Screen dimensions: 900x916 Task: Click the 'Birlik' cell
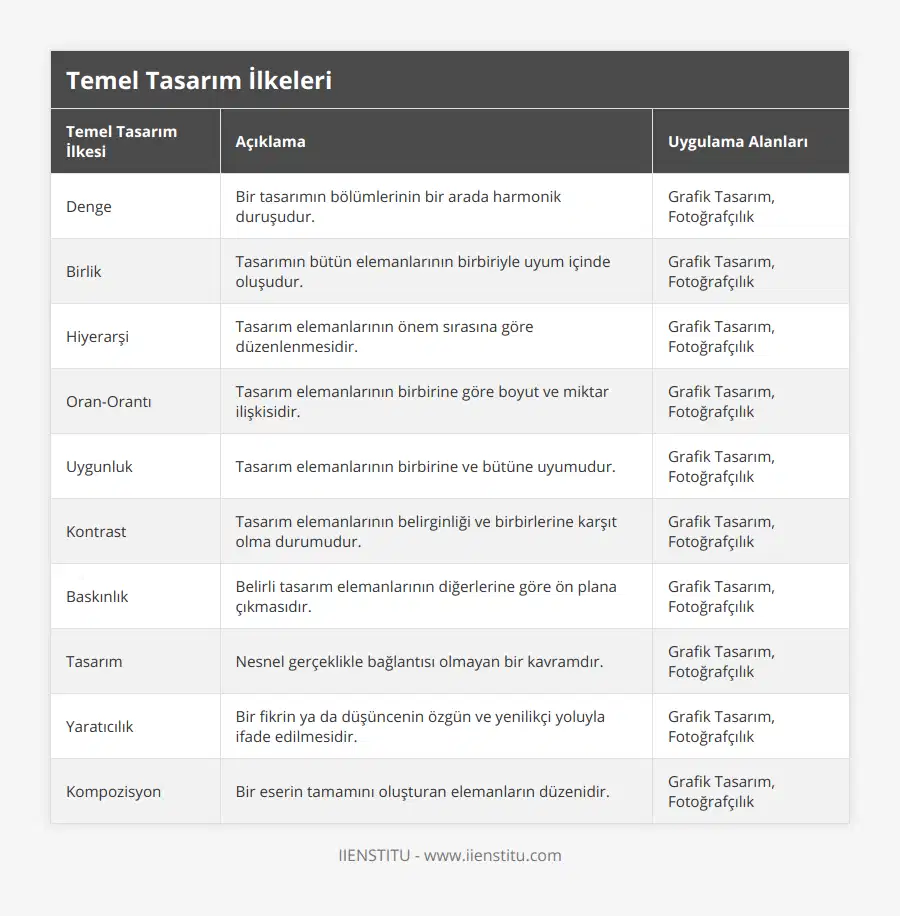pos(84,272)
